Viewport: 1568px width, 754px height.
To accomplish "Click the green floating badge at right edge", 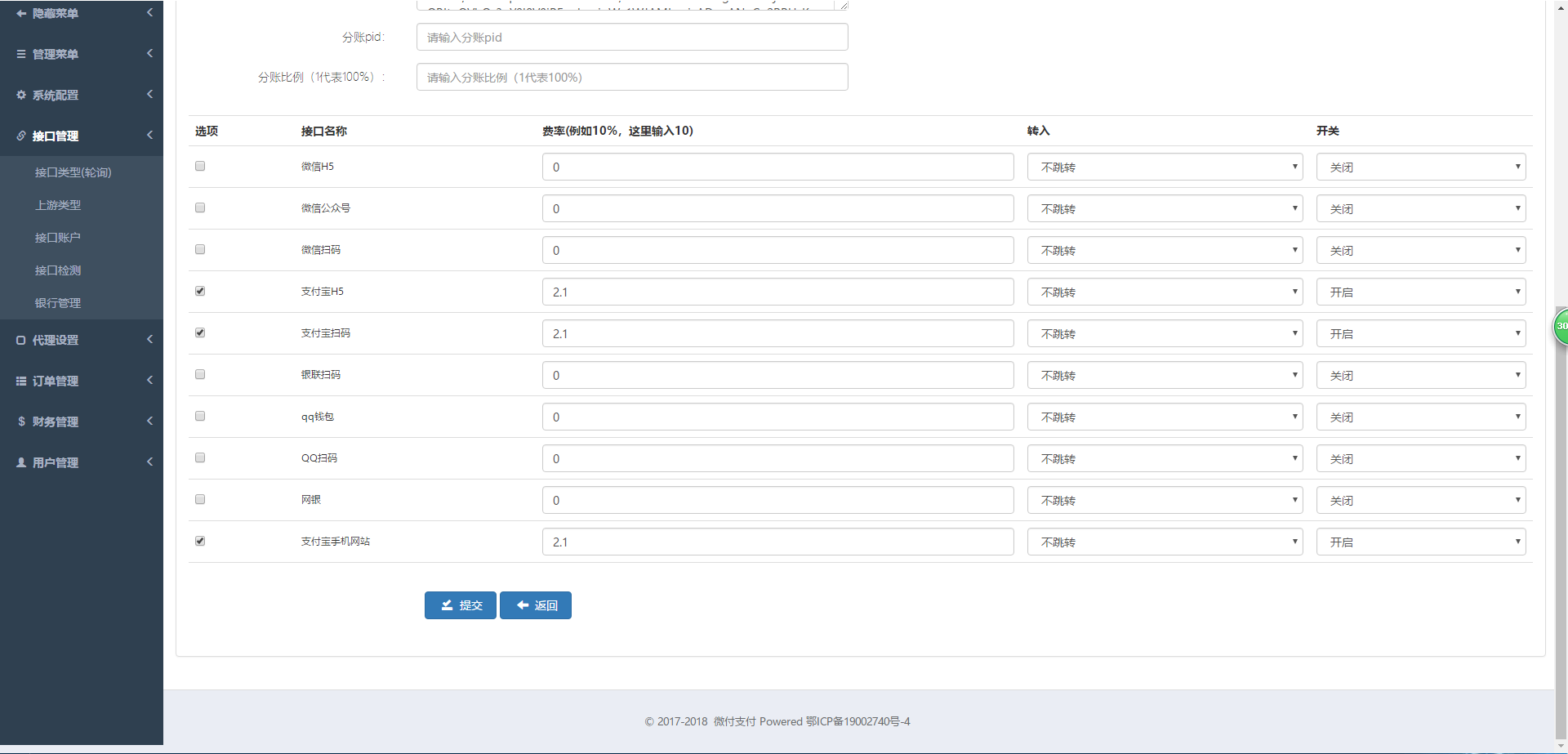I will point(1561,326).
